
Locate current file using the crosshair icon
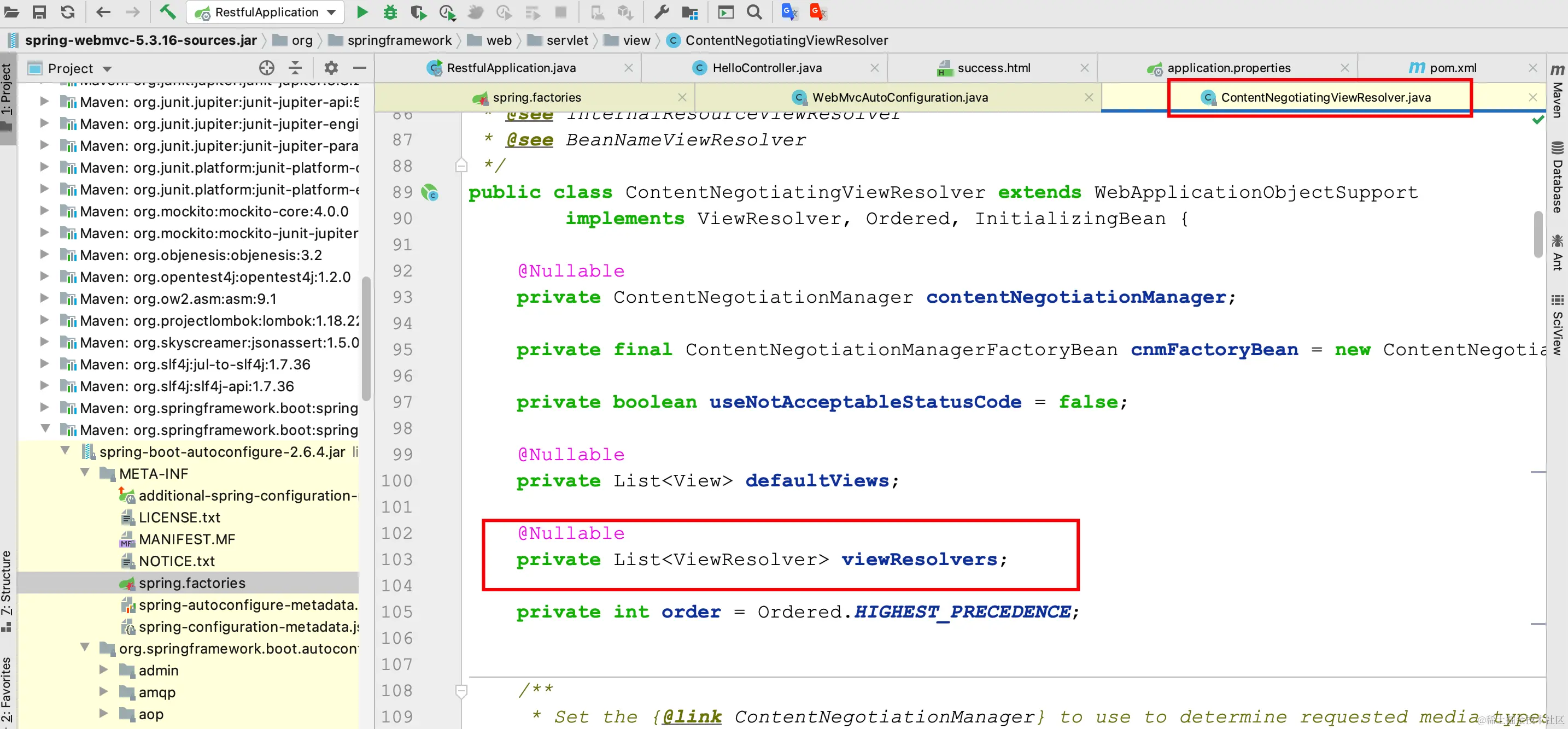click(x=267, y=68)
